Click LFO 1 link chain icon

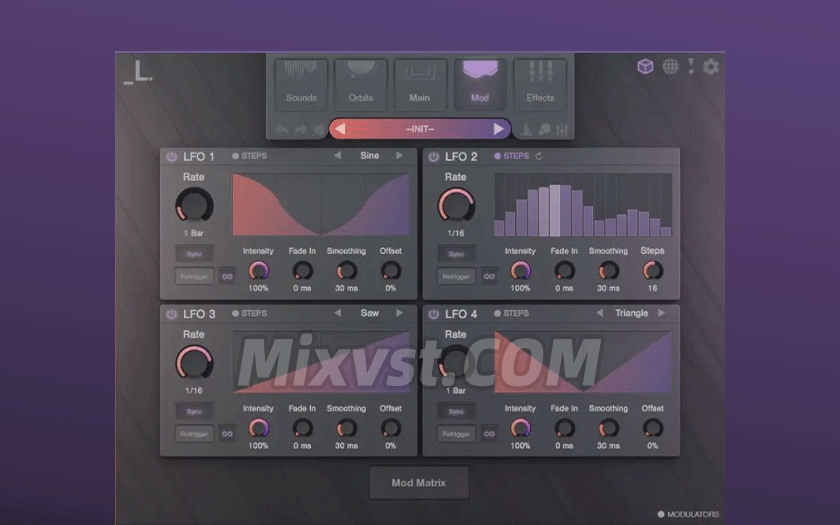tap(227, 276)
